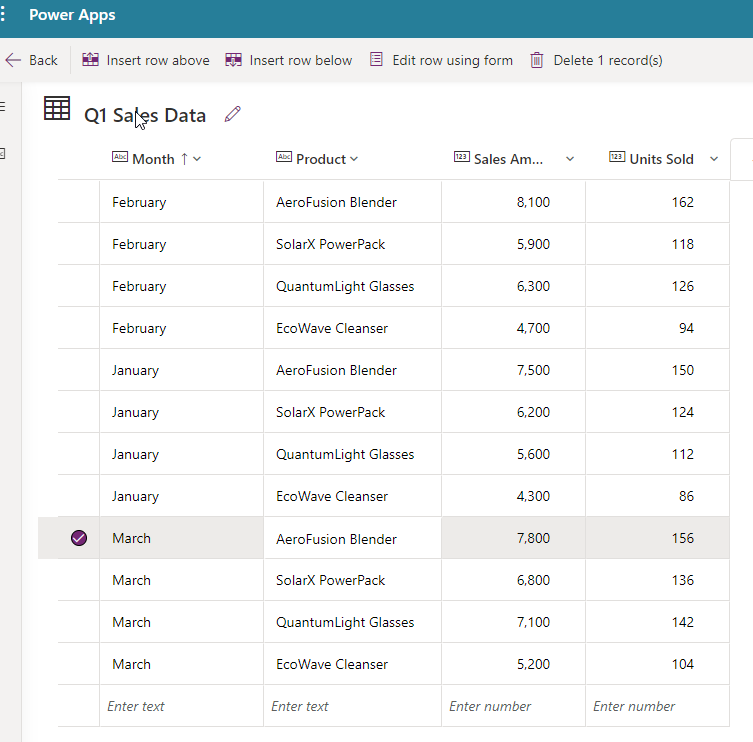Image resolution: width=753 pixels, height=742 pixels.
Task: Select the 6,300 sales amount cell
Action: [513, 286]
